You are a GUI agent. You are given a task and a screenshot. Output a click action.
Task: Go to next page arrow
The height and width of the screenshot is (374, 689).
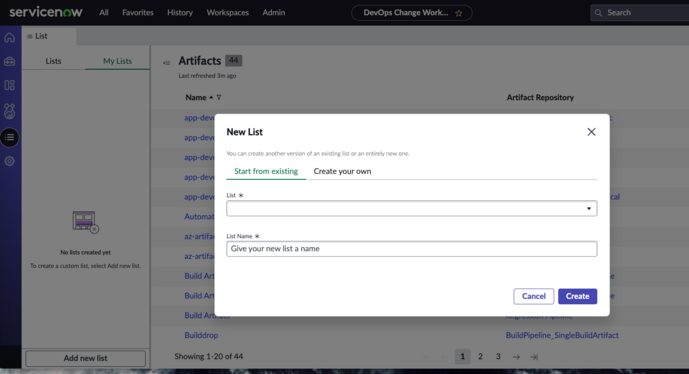[516, 357]
